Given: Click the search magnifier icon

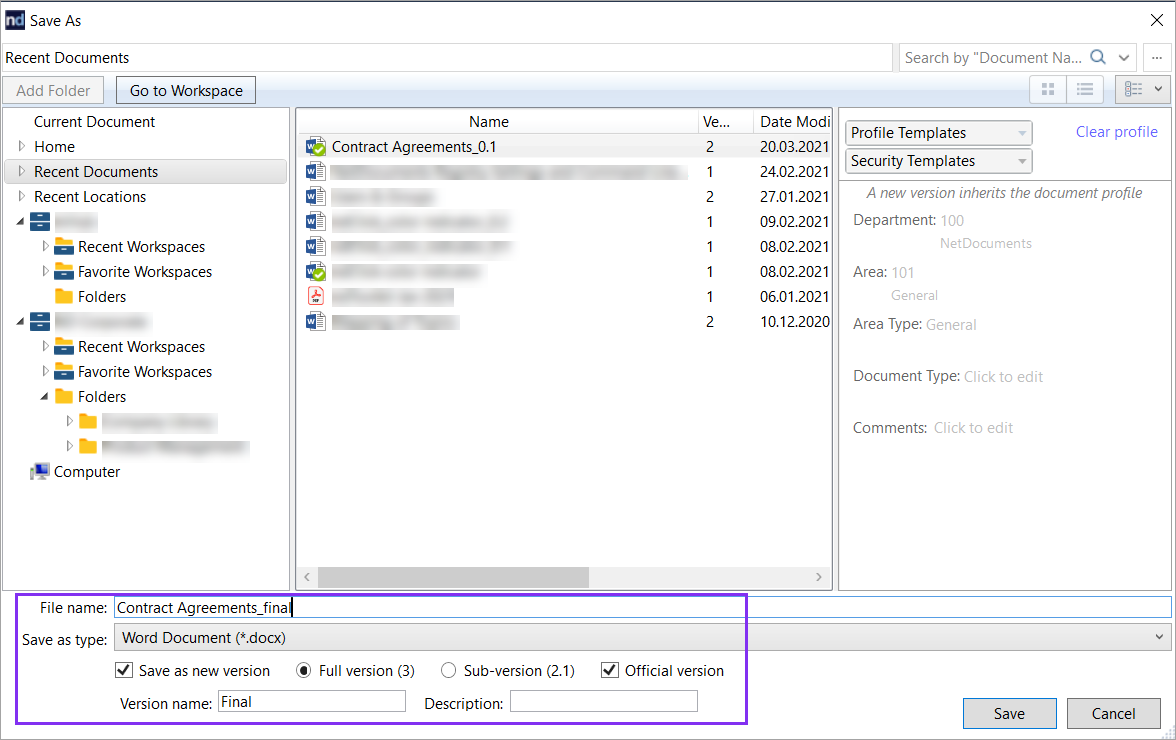Looking at the screenshot, I should [x=1098, y=58].
